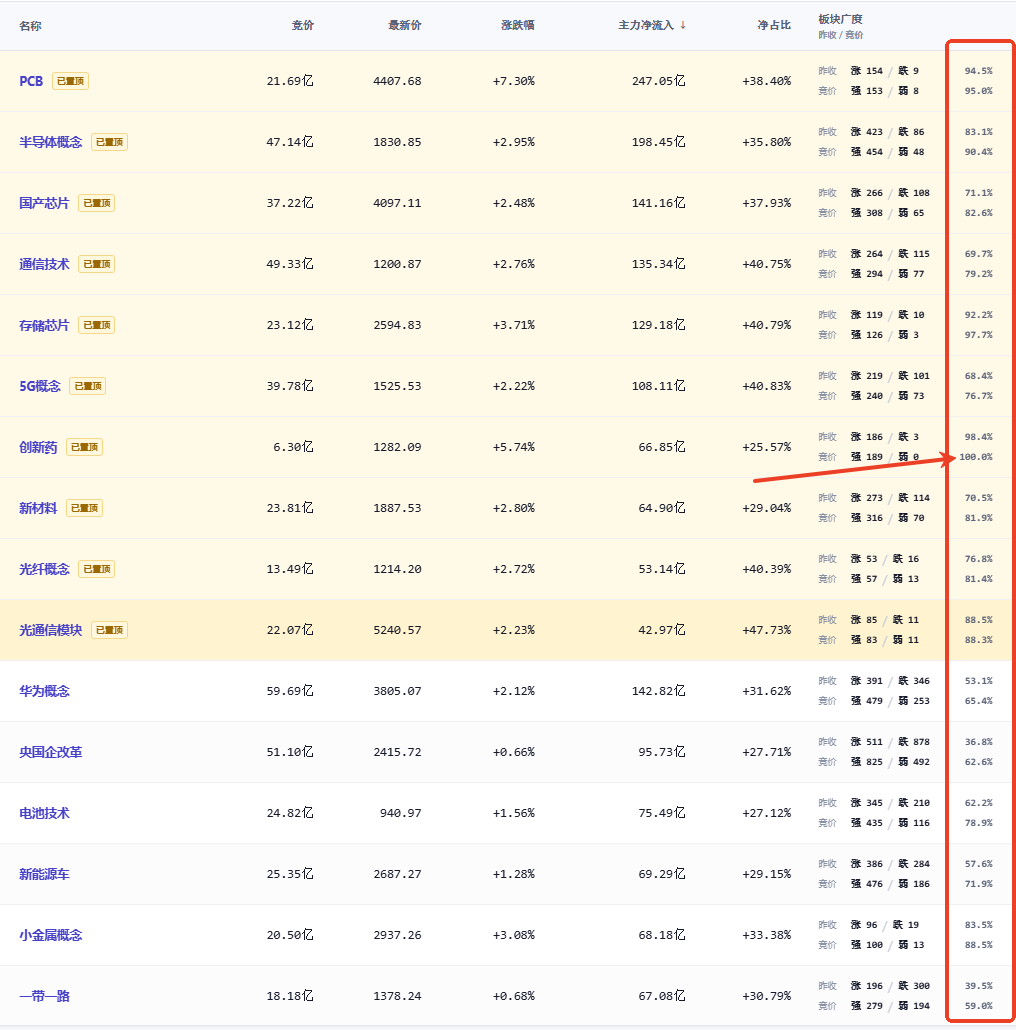Click the 47.14亿 auction amount cell

pyautogui.click(x=290, y=142)
